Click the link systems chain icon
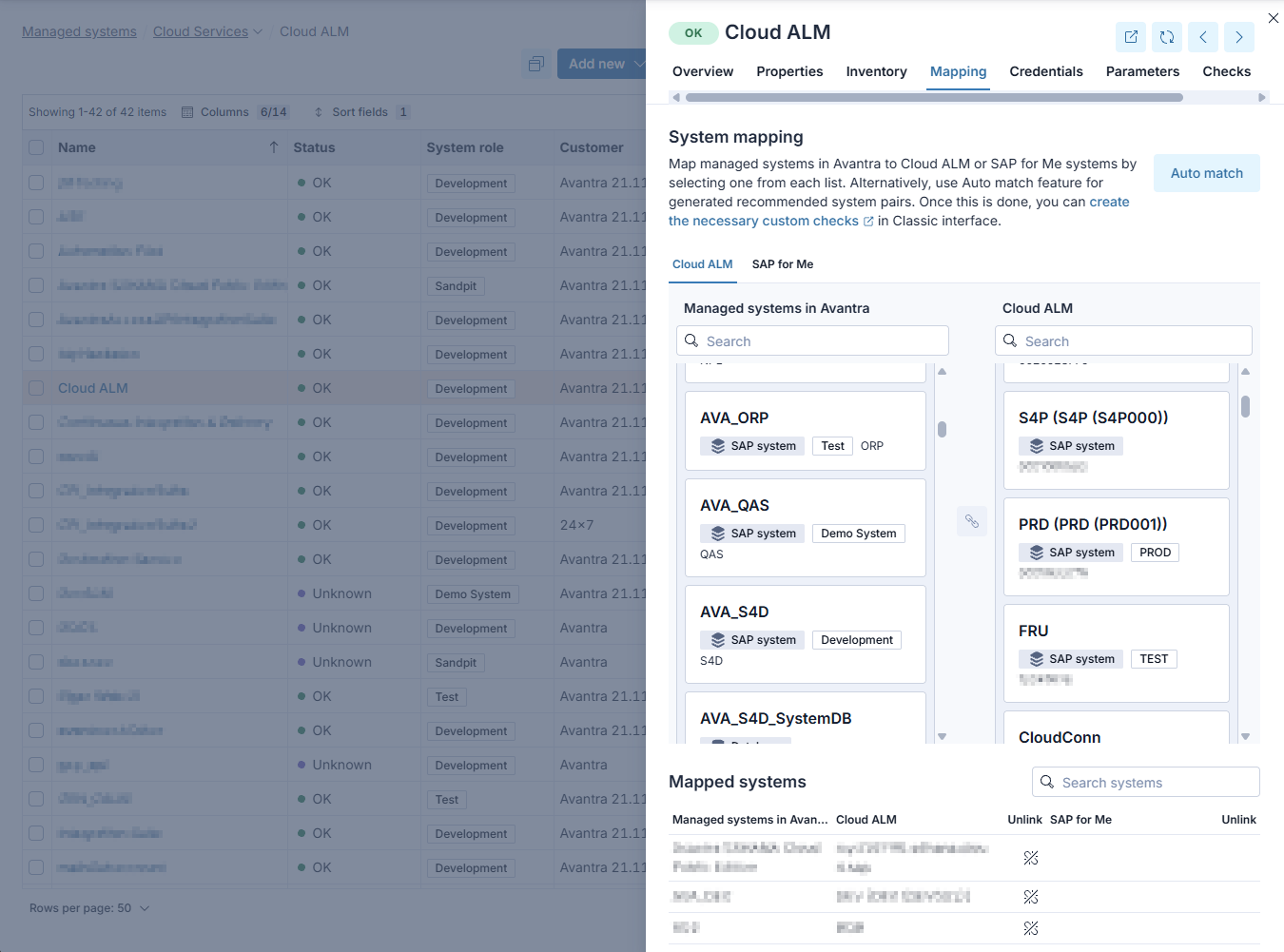Screen dimensions: 1284x952 (x=972, y=521)
